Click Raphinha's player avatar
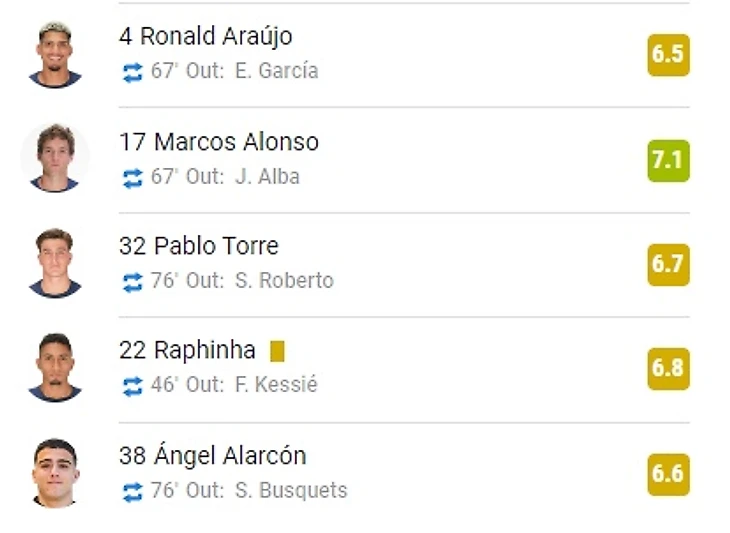The height and width of the screenshot is (533, 730). (55, 367)
